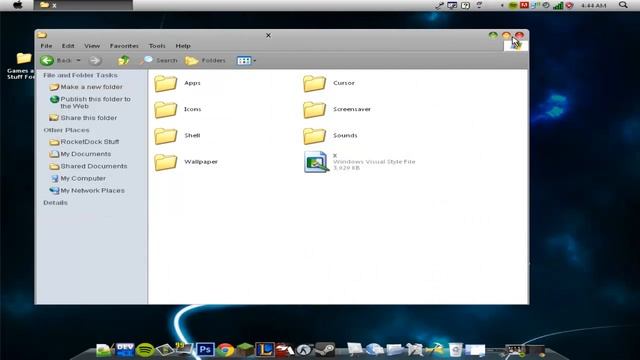This screenshot has height=360, width=640.
Task: Collapse the Other Places section
Action: point(66,130)
